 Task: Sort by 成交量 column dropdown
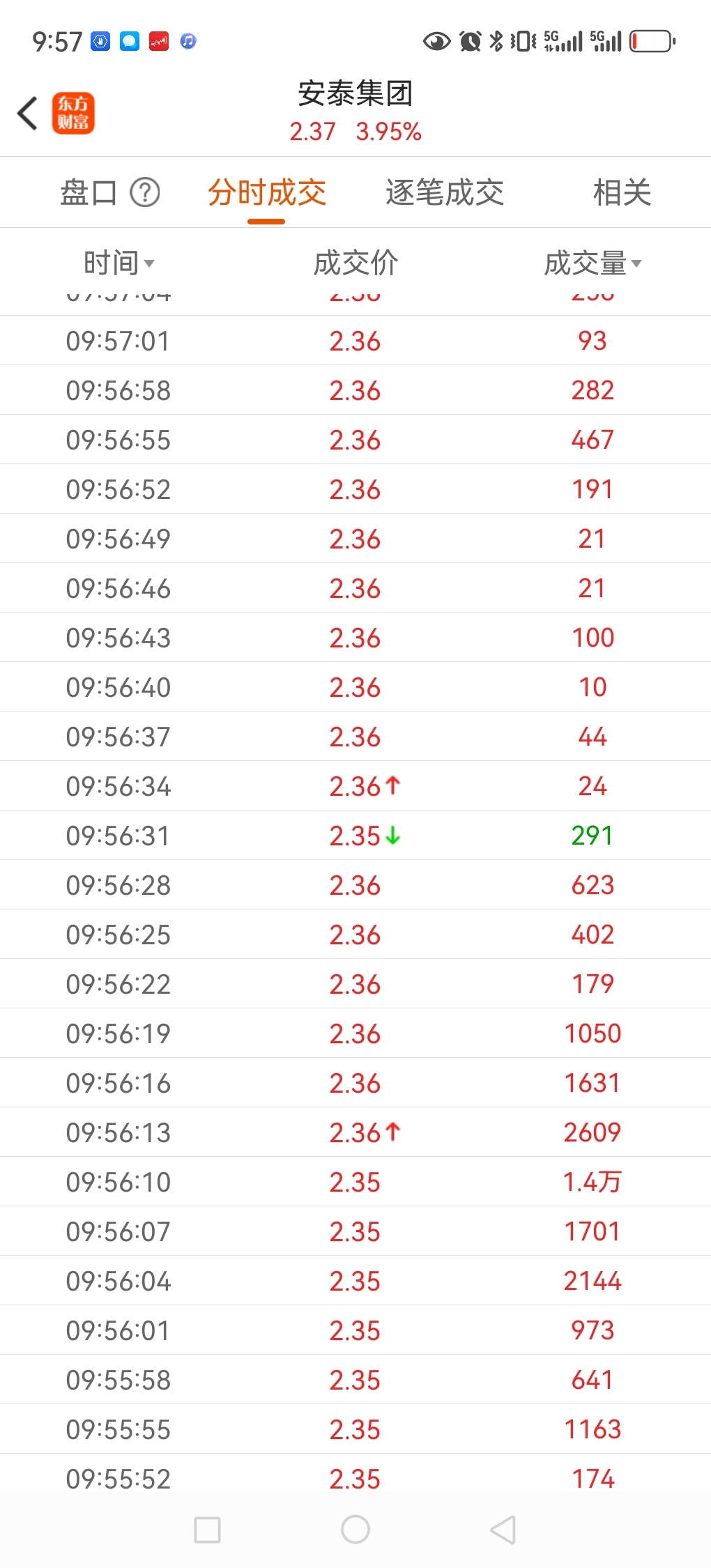tap(592, 263)
